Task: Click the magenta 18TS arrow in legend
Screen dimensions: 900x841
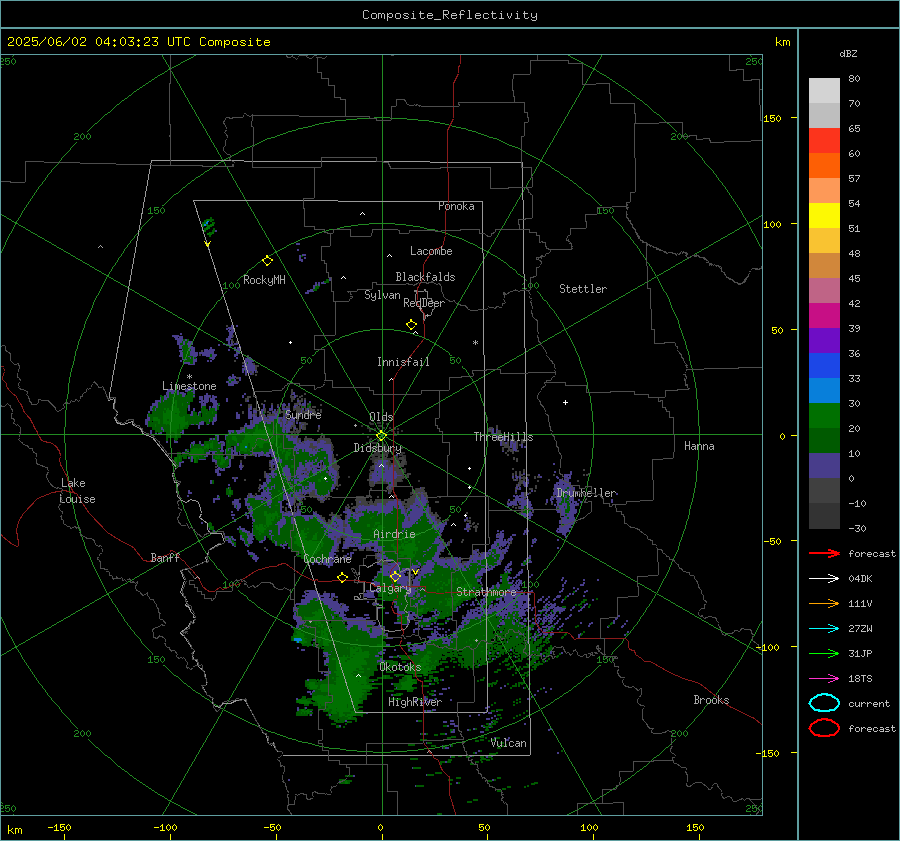Action: point(824,679)
